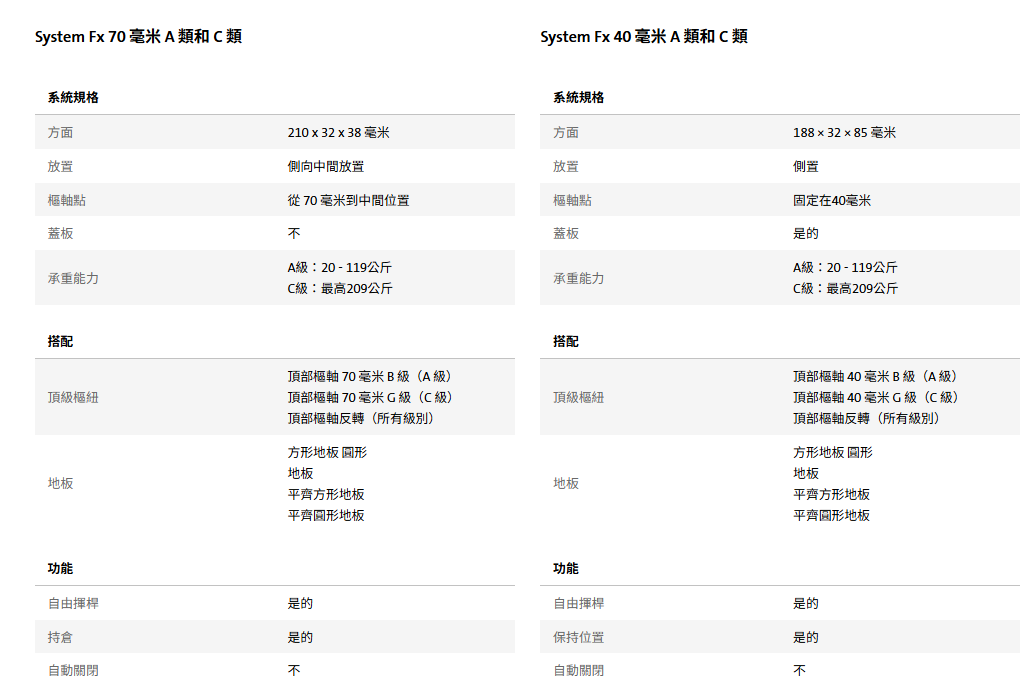Click "平齊方形地板" in the Fx 40 table
This screenshot has width=1031, height=698.
(x=831, y=495)
